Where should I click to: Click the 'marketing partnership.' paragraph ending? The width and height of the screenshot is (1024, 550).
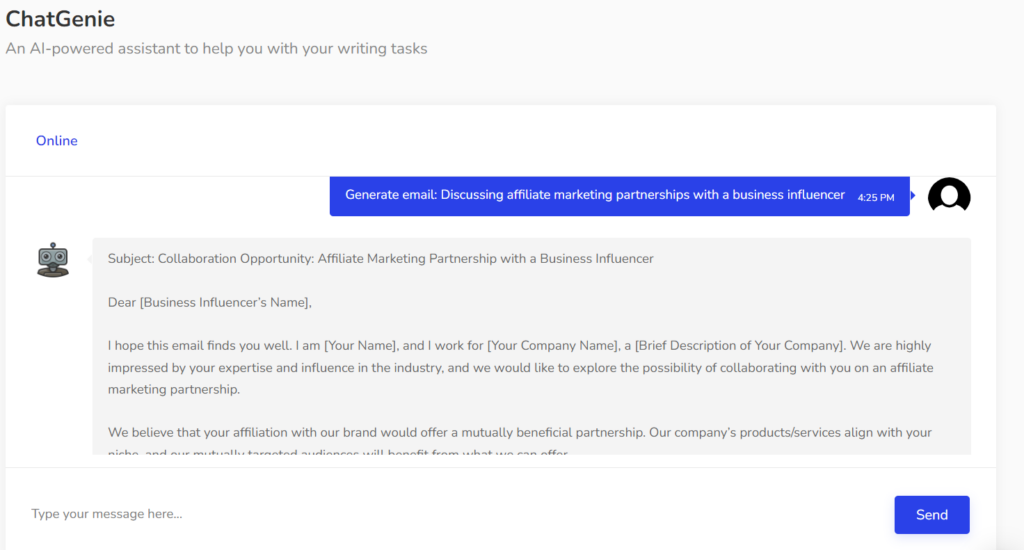pos(173,389)
